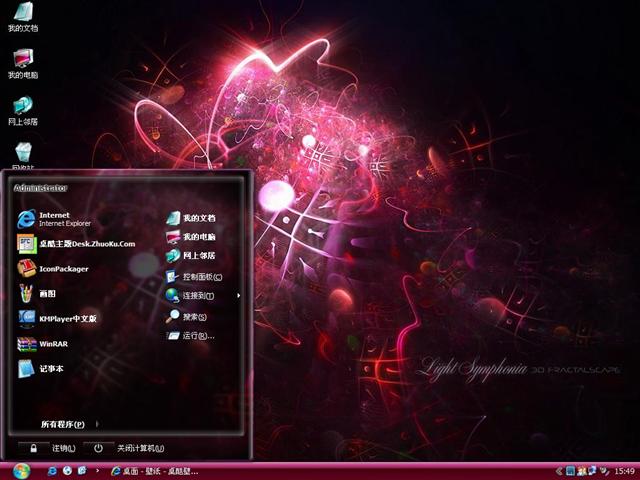Click the first system tray icon
The image size is (640, 480).
click(x=570, y=471)
